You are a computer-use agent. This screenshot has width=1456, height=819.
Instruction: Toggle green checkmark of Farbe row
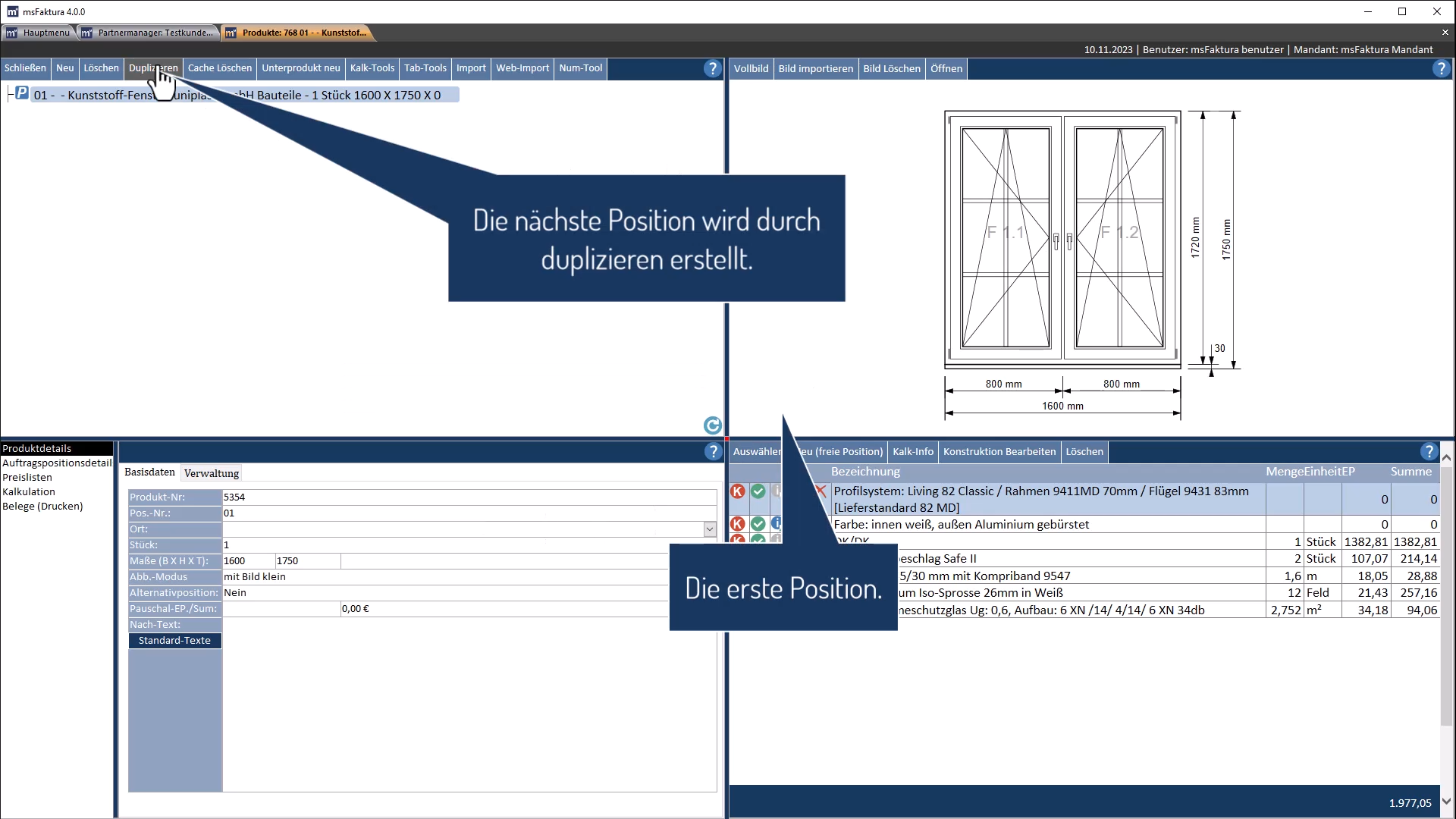pyautogui.click(x=758, y=523)
